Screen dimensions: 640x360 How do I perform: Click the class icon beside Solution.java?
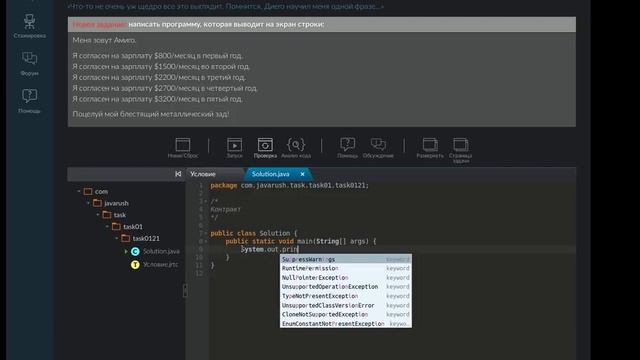pos(135,251)
